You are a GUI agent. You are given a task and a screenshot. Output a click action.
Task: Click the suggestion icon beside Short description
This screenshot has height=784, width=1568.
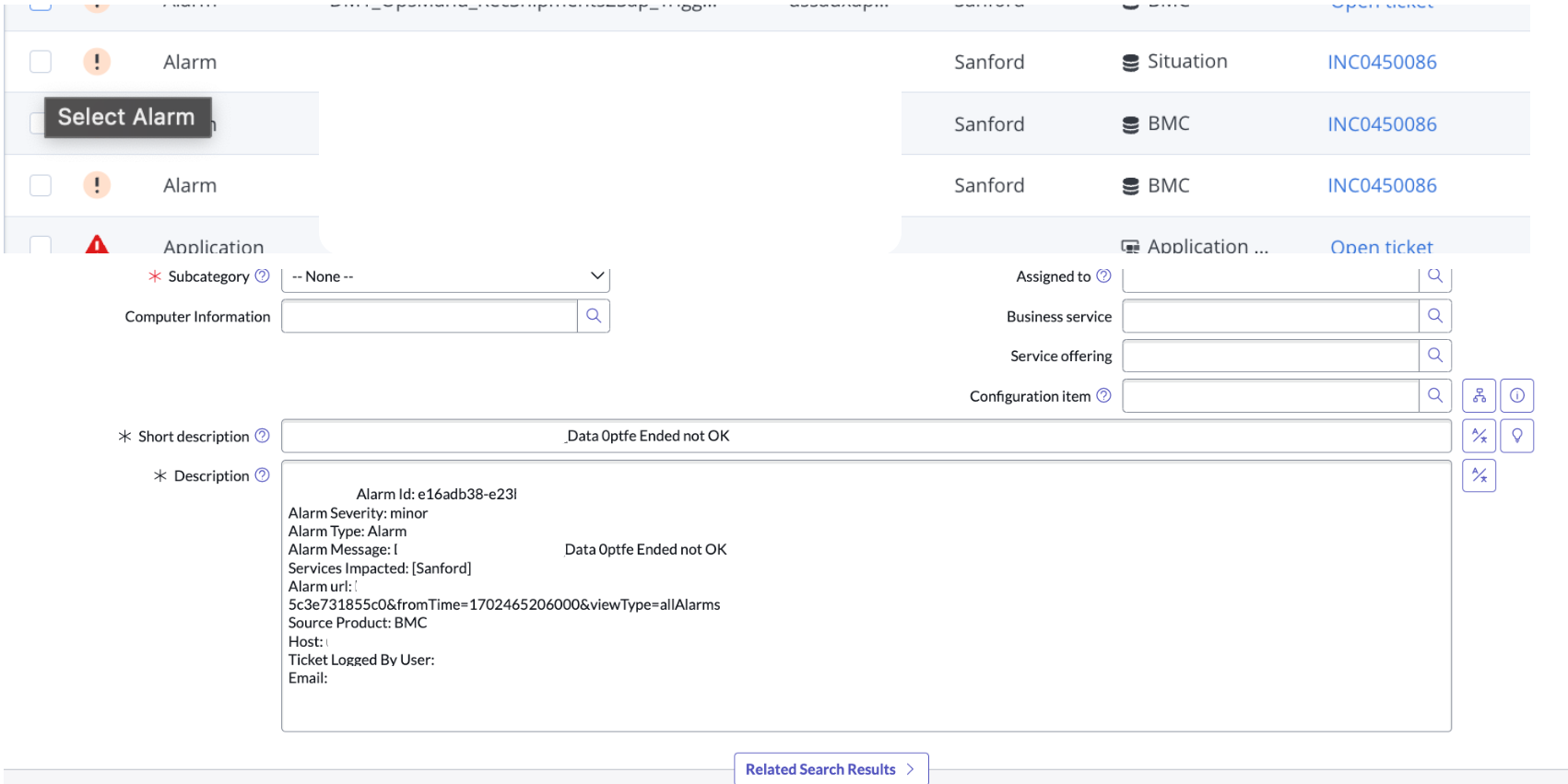pyautogui.click(x=1480, y=436)
